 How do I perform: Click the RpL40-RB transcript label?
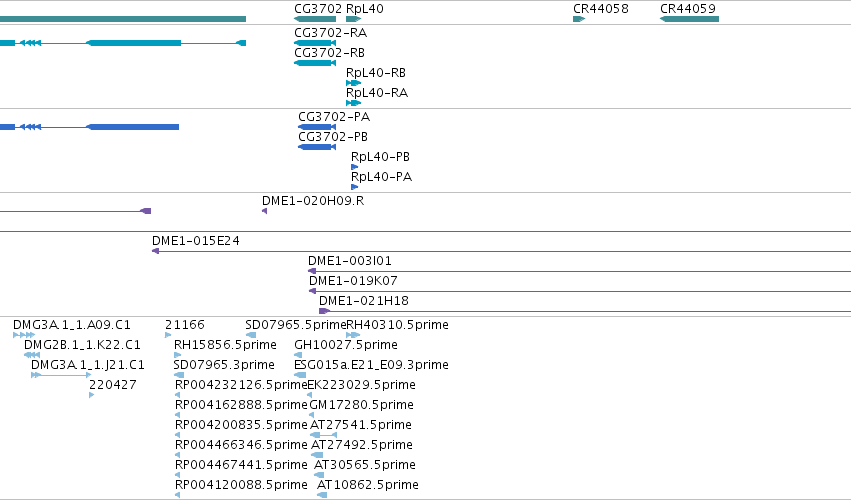376,73
